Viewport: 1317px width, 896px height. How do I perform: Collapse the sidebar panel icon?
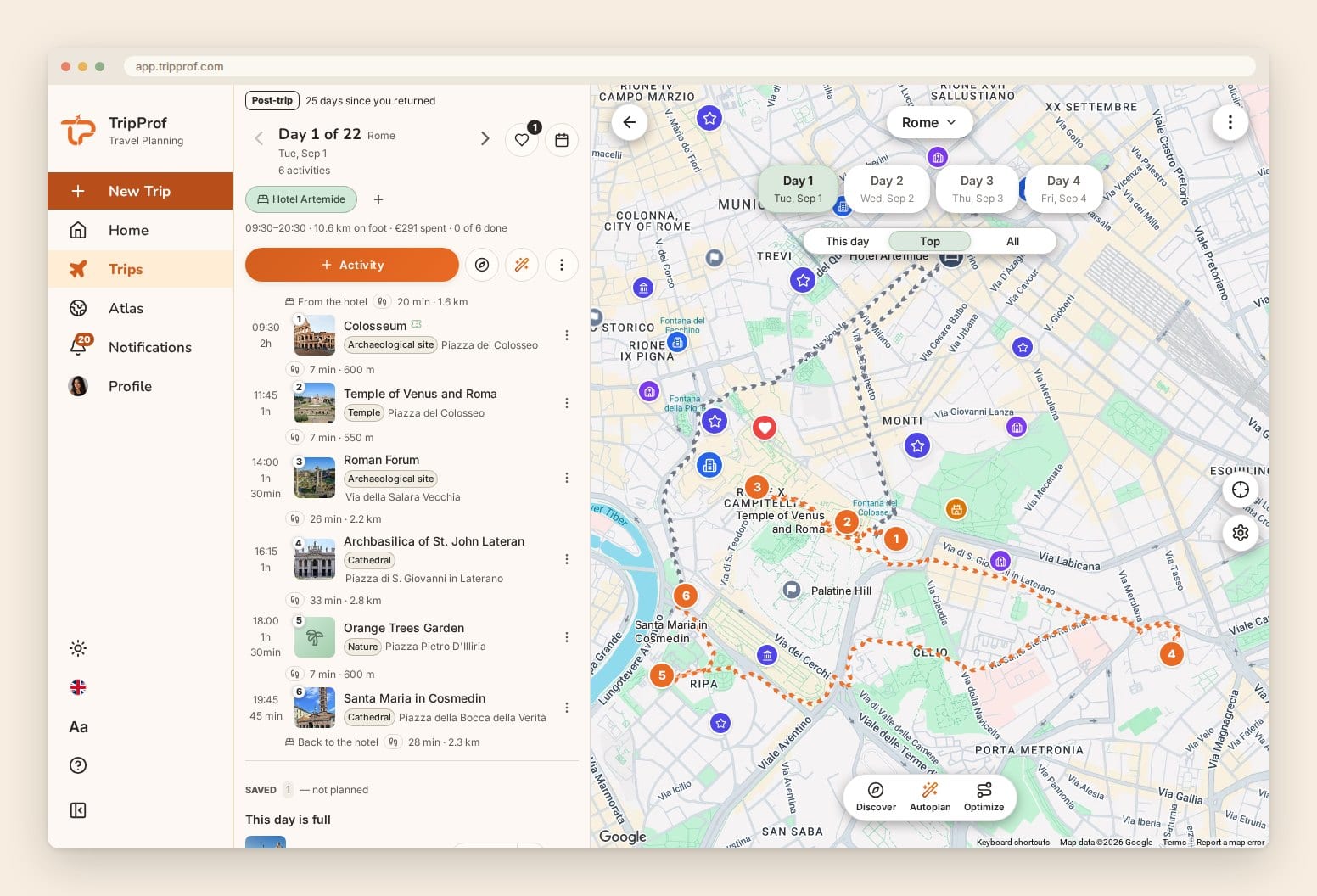pos(78,810)
